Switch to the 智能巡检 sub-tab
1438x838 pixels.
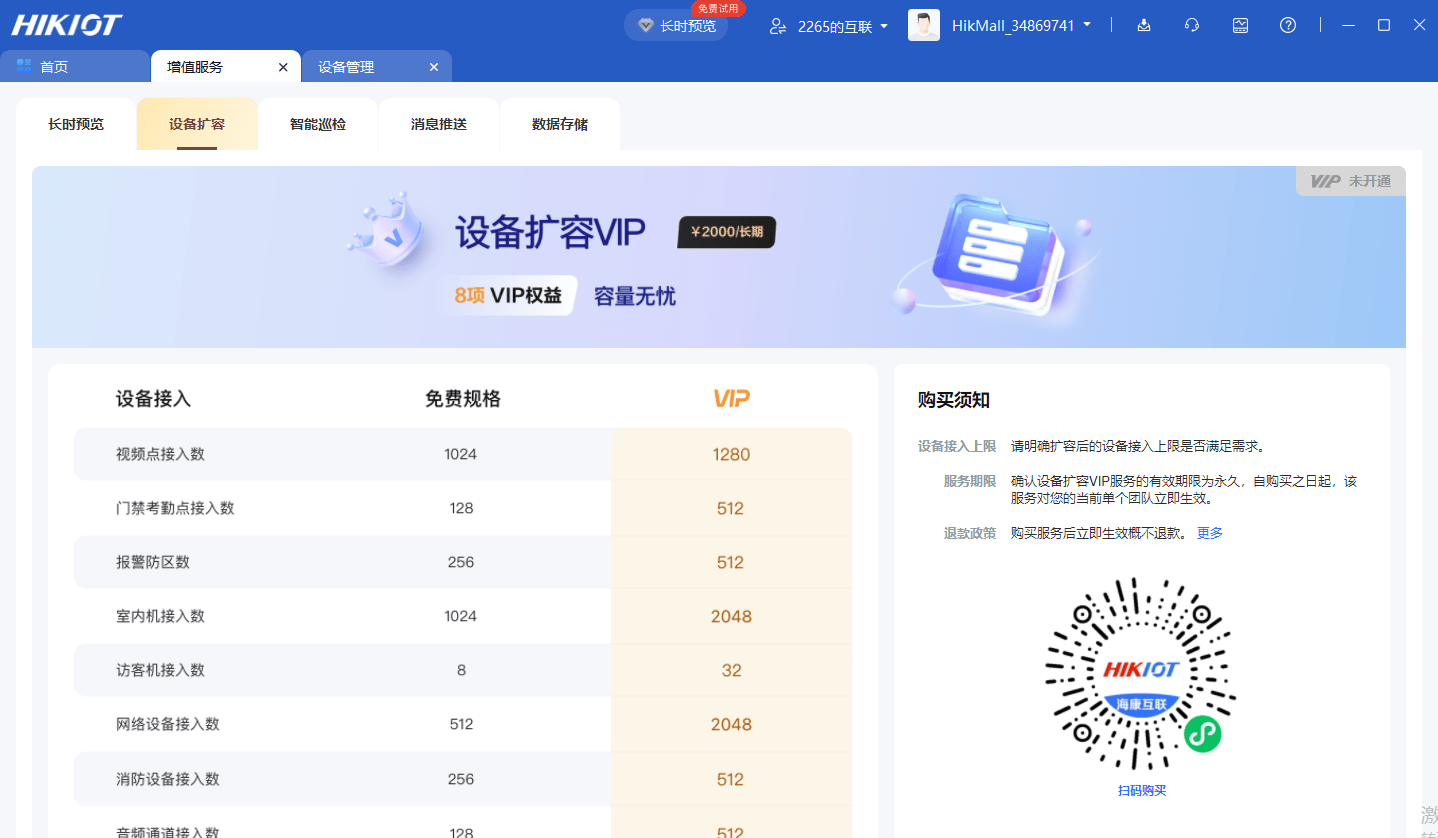317,123
